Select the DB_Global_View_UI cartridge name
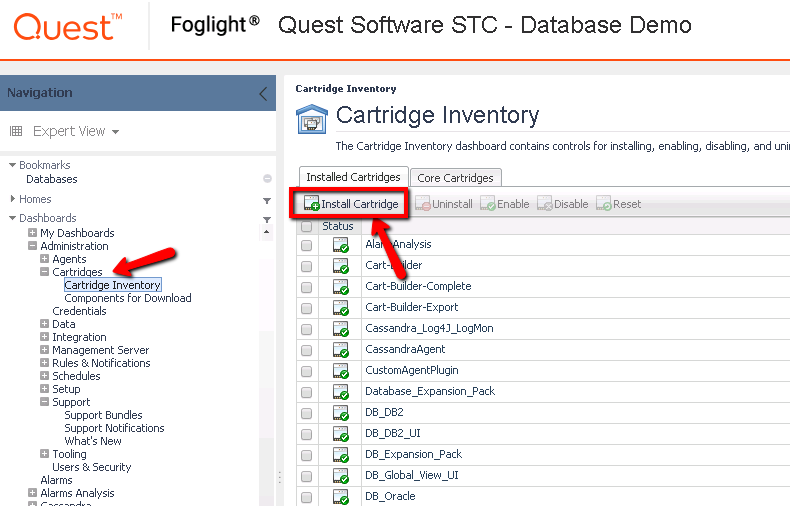The image size is (790, 506). 412,475
